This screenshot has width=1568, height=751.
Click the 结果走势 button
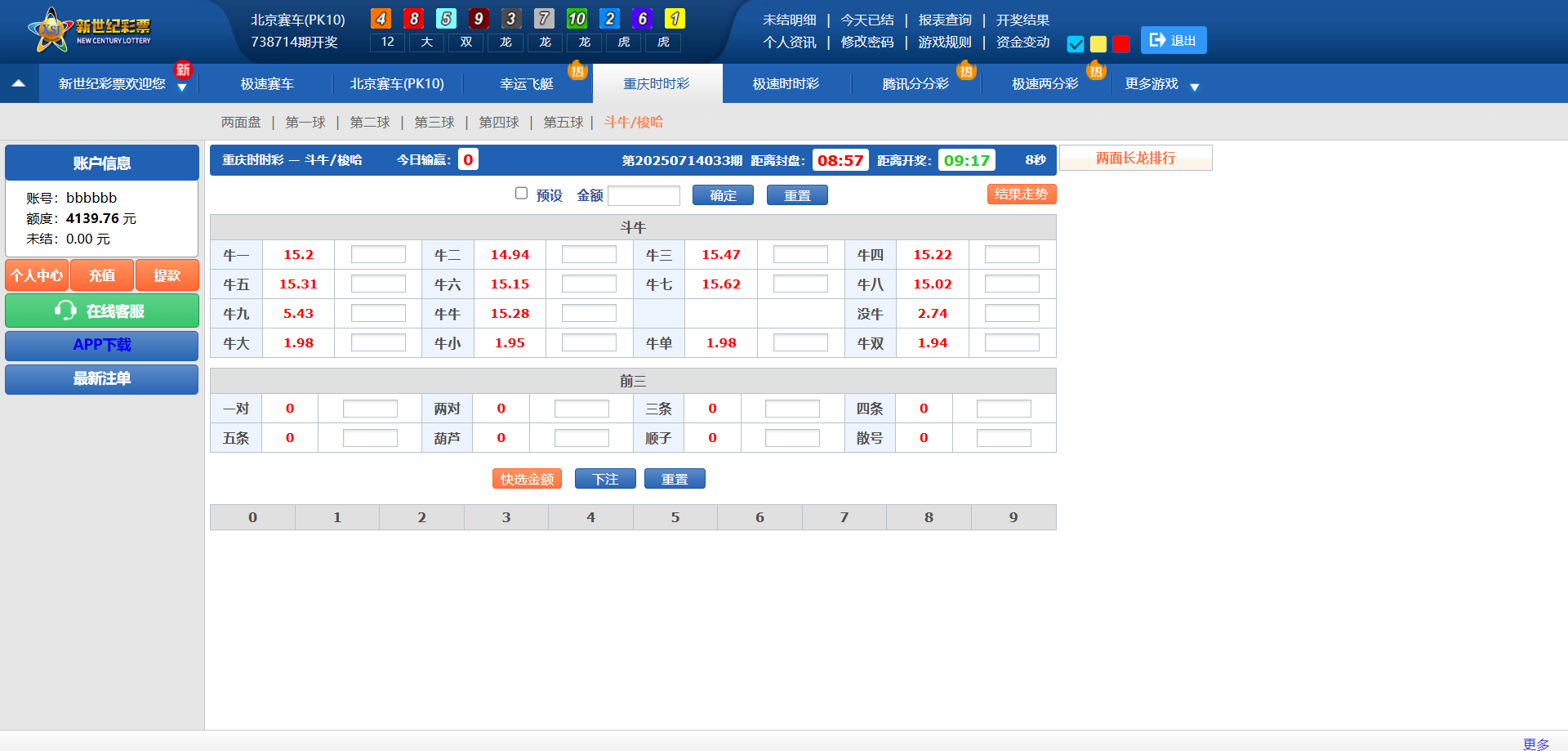pos(1021,194)
